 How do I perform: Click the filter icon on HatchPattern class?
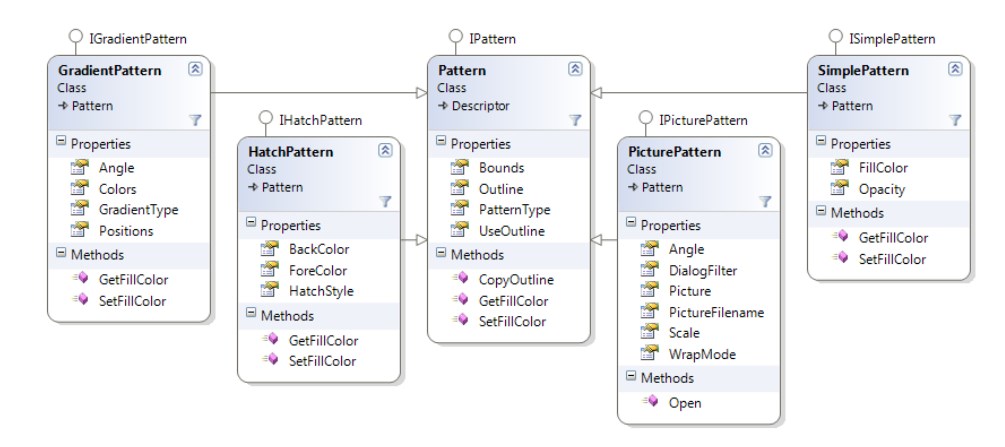click(385, 200)
